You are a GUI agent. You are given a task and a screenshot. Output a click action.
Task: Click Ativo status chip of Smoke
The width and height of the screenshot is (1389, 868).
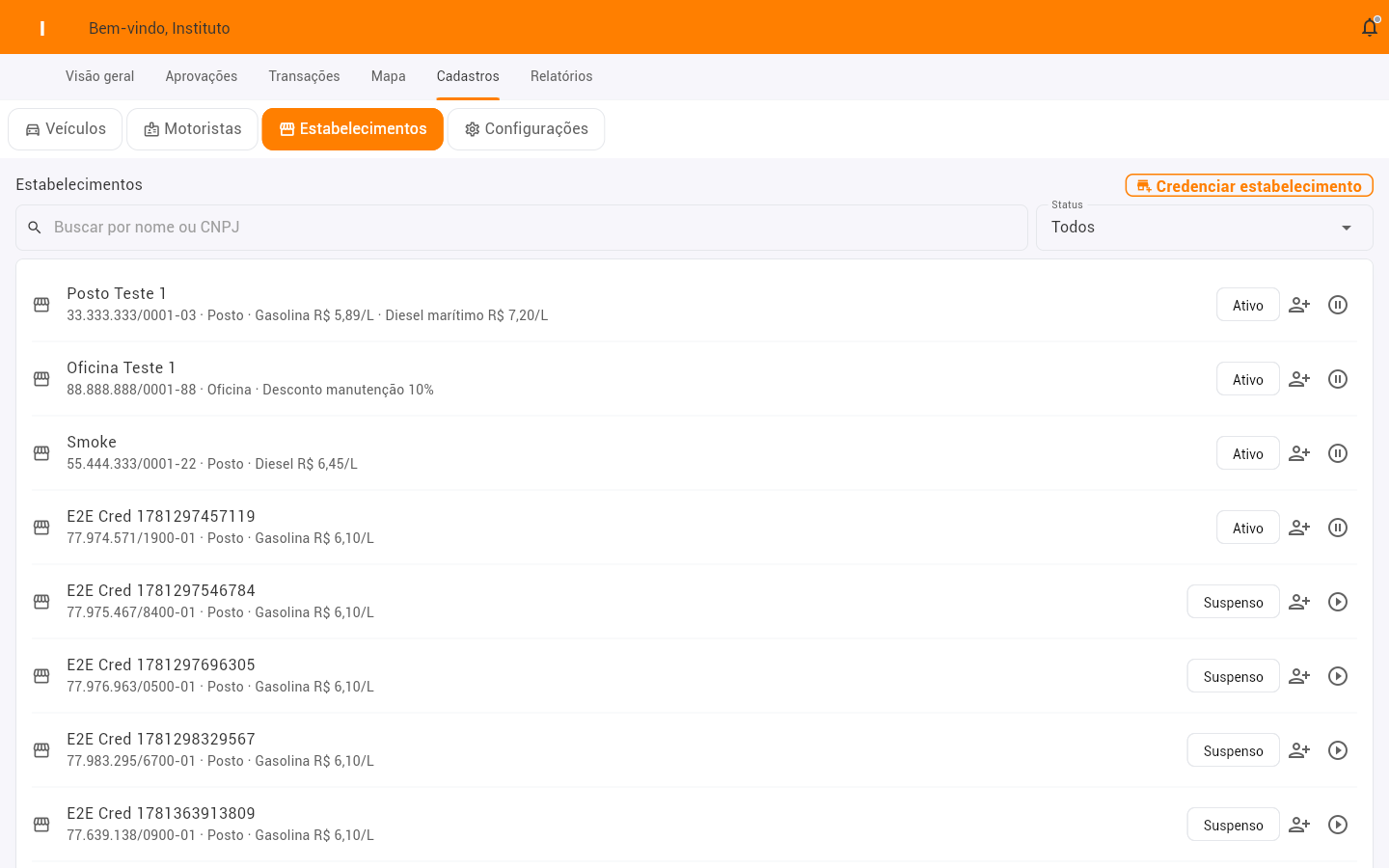click(x=1248, y=453)
